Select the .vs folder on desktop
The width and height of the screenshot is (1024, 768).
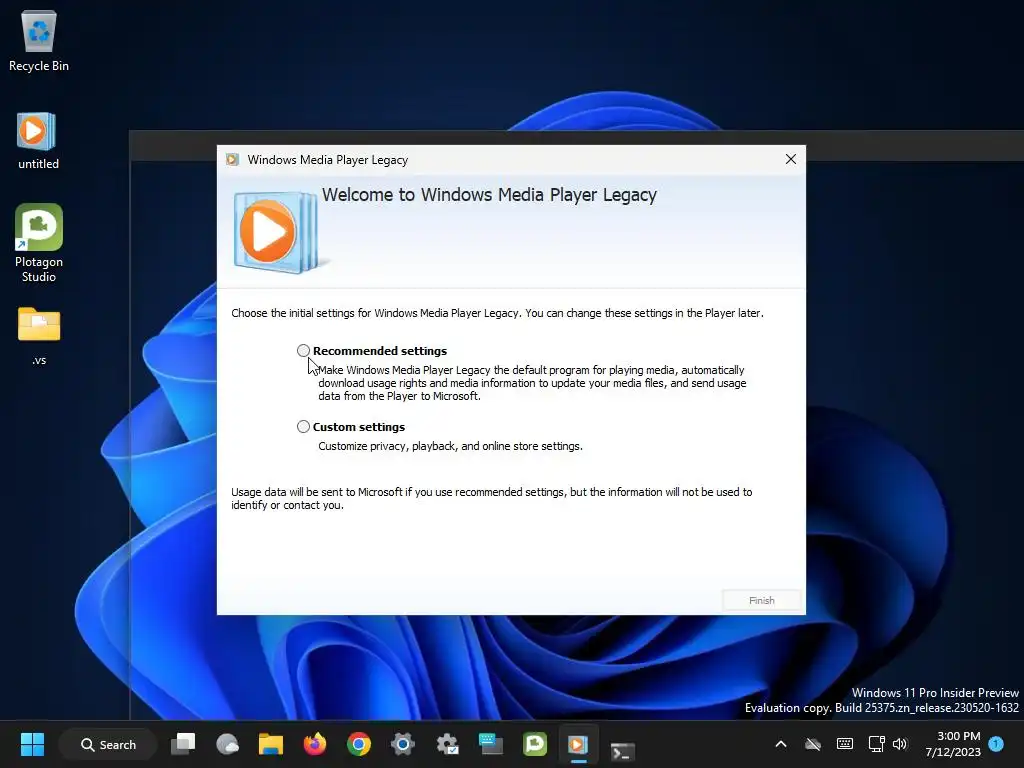[39, 336]
